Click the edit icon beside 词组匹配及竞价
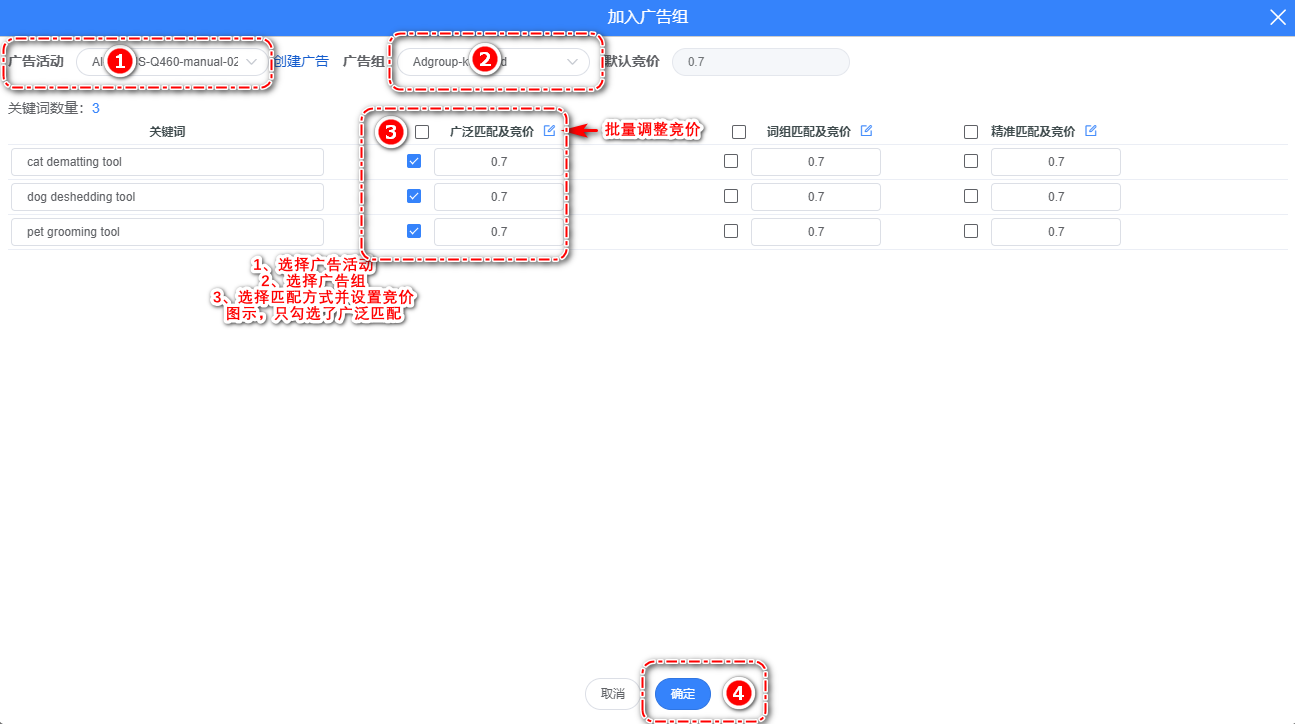 click(x=866, y=131)
